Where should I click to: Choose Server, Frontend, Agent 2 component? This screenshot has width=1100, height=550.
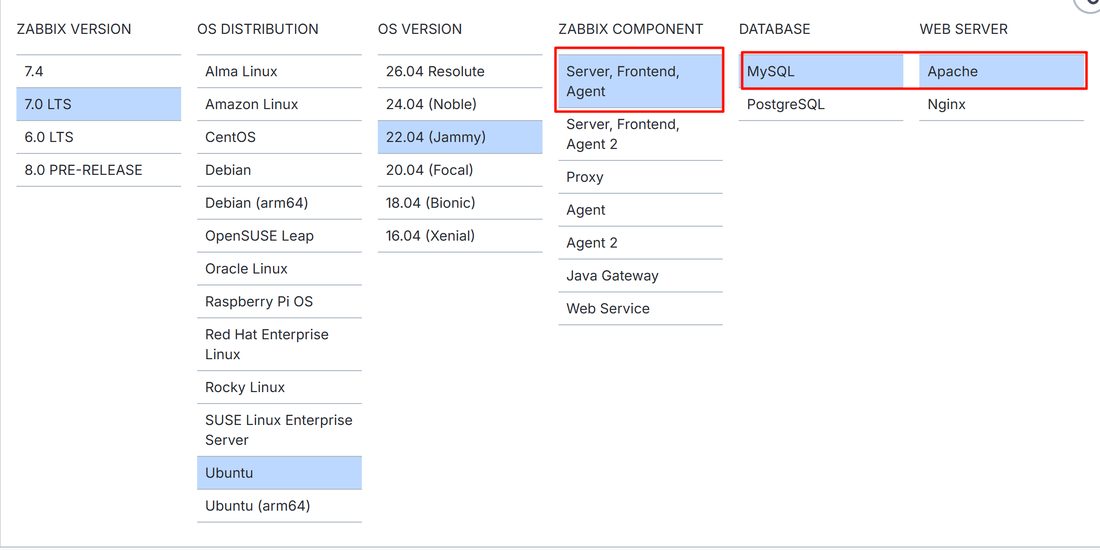[x=640, y=134]
